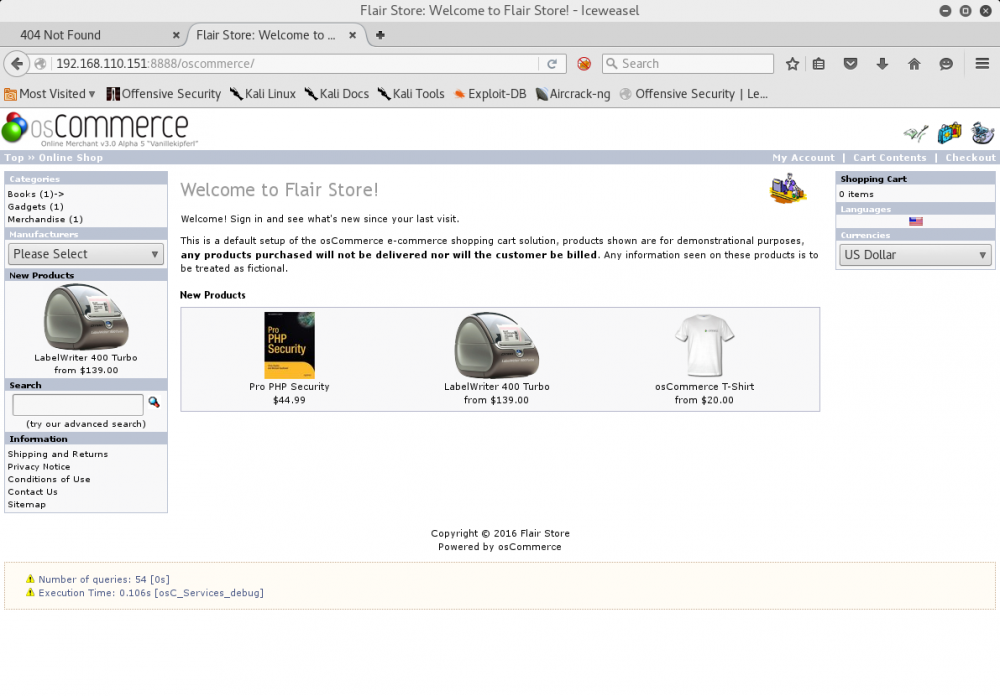Open the Iceweasel hamburger menu
Screen dimensions: 1000x696
point(982,64)
